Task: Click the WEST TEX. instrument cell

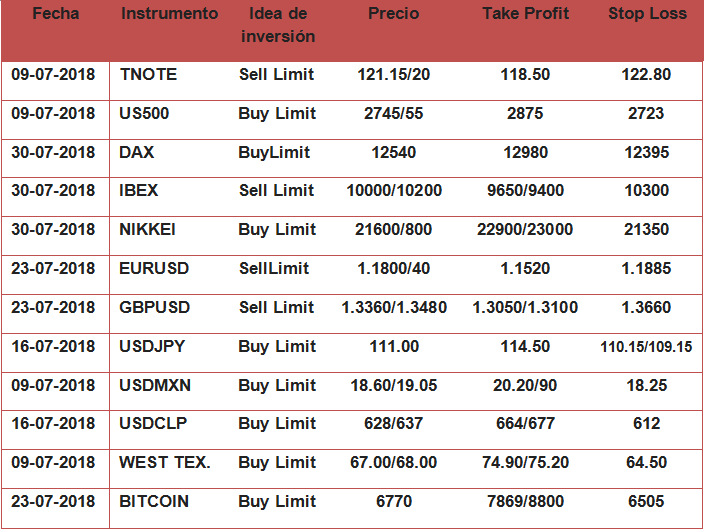Action: (165, 463)
